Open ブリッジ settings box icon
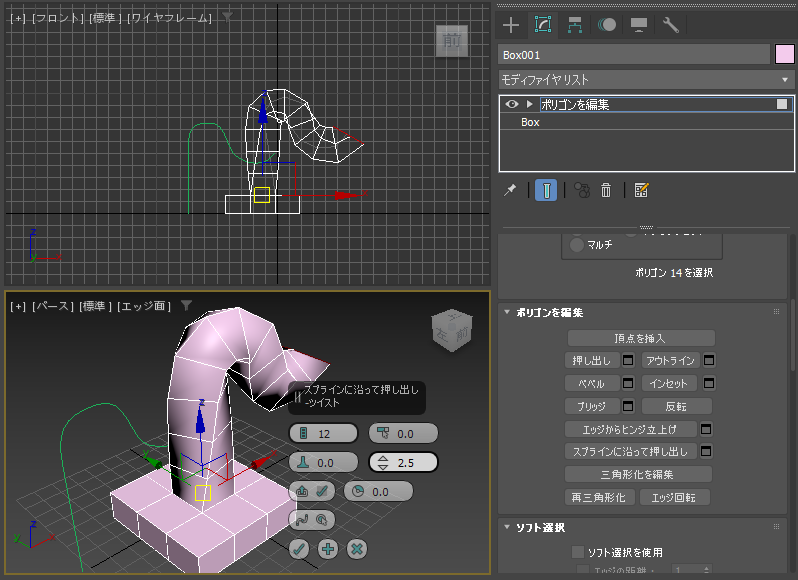This screenshot has height=580, width=798. [628, 406]
